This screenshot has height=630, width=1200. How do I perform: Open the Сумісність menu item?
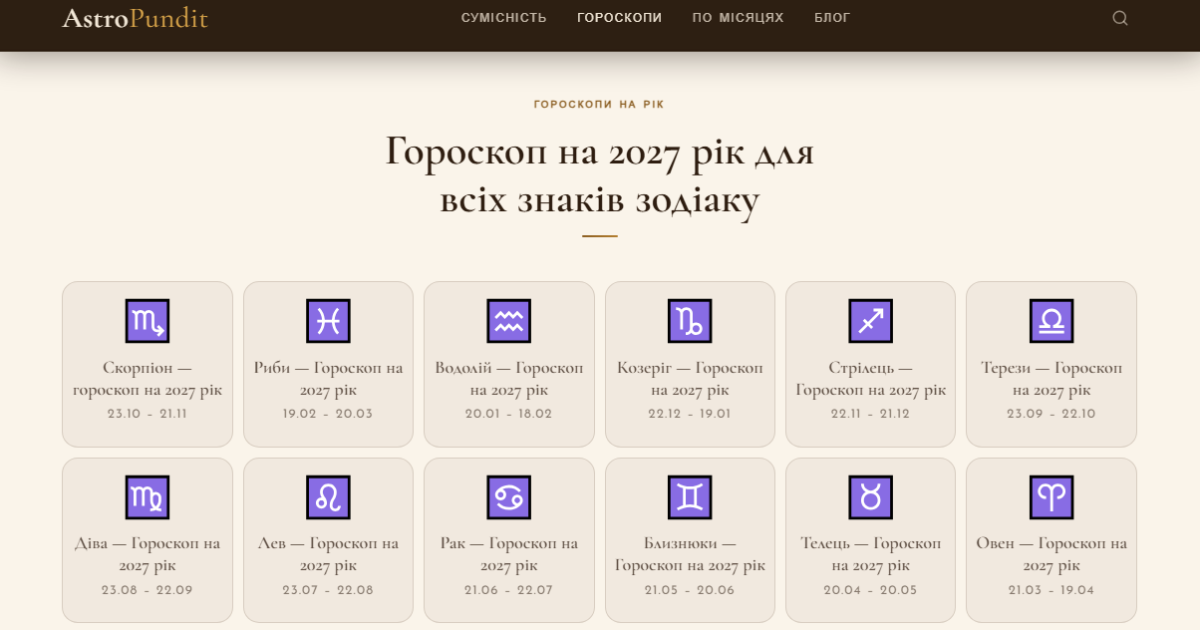(504, 18)
